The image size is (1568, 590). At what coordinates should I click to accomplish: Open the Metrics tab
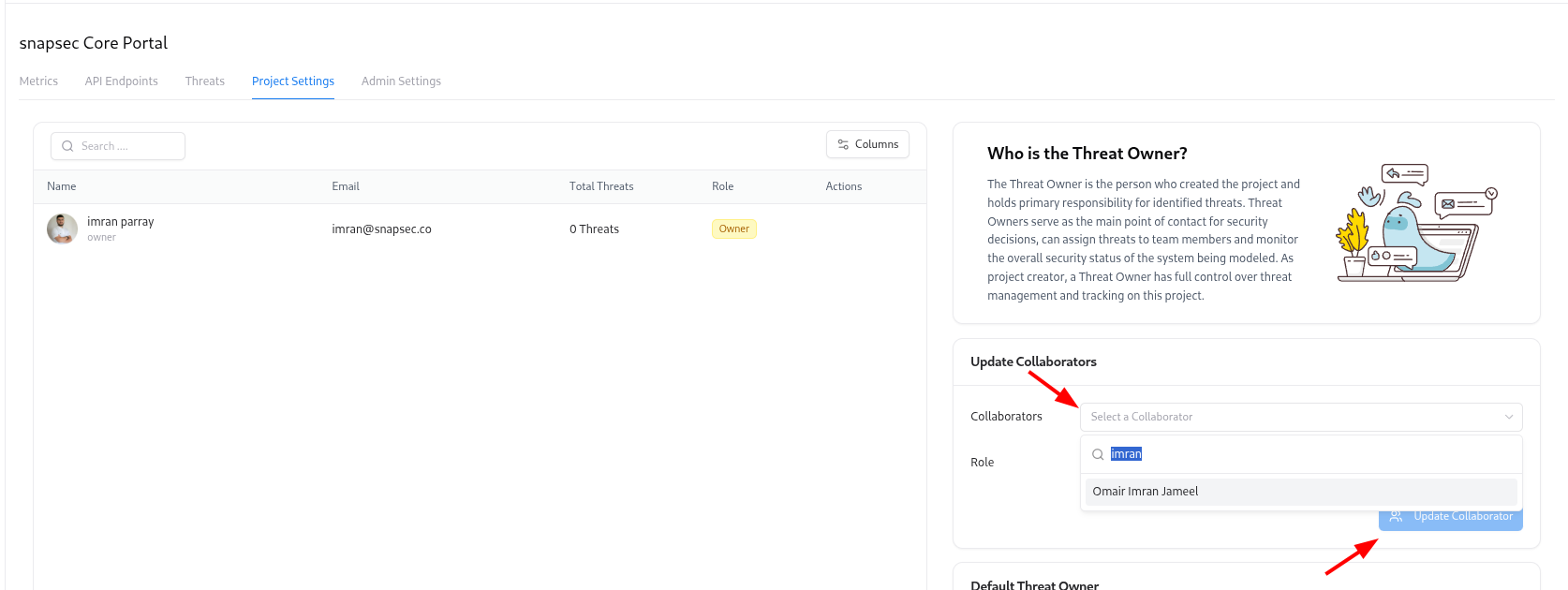[38, 81]
